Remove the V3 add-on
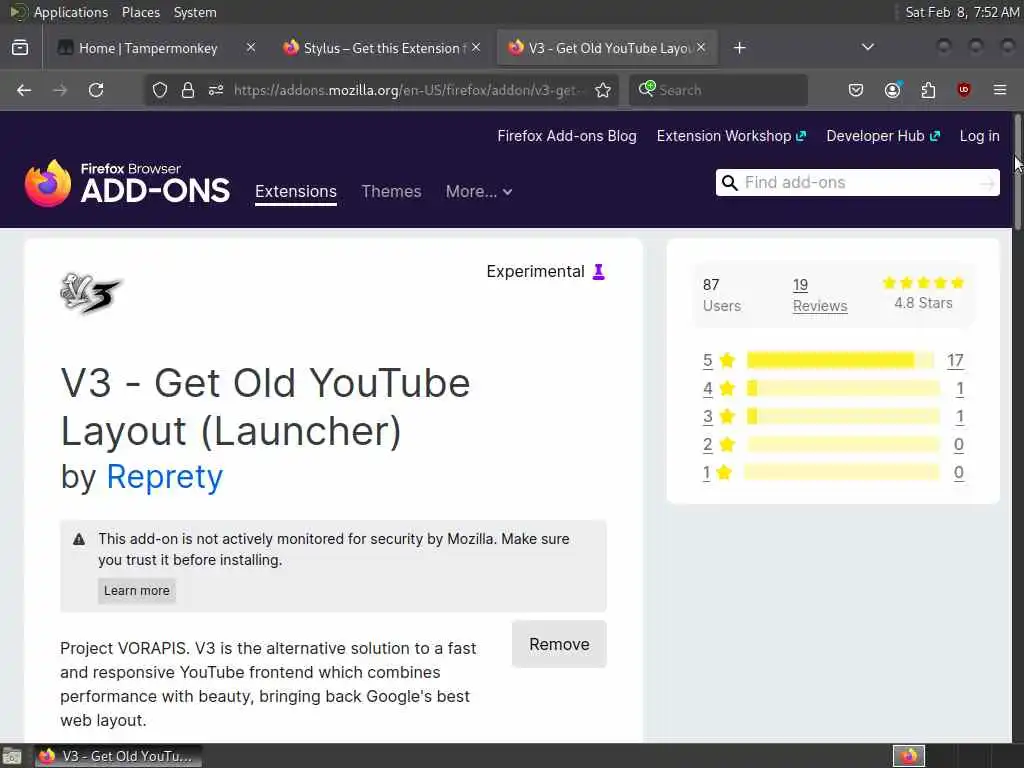Screen dimensions: 1024x768 (x=559, y=644)
